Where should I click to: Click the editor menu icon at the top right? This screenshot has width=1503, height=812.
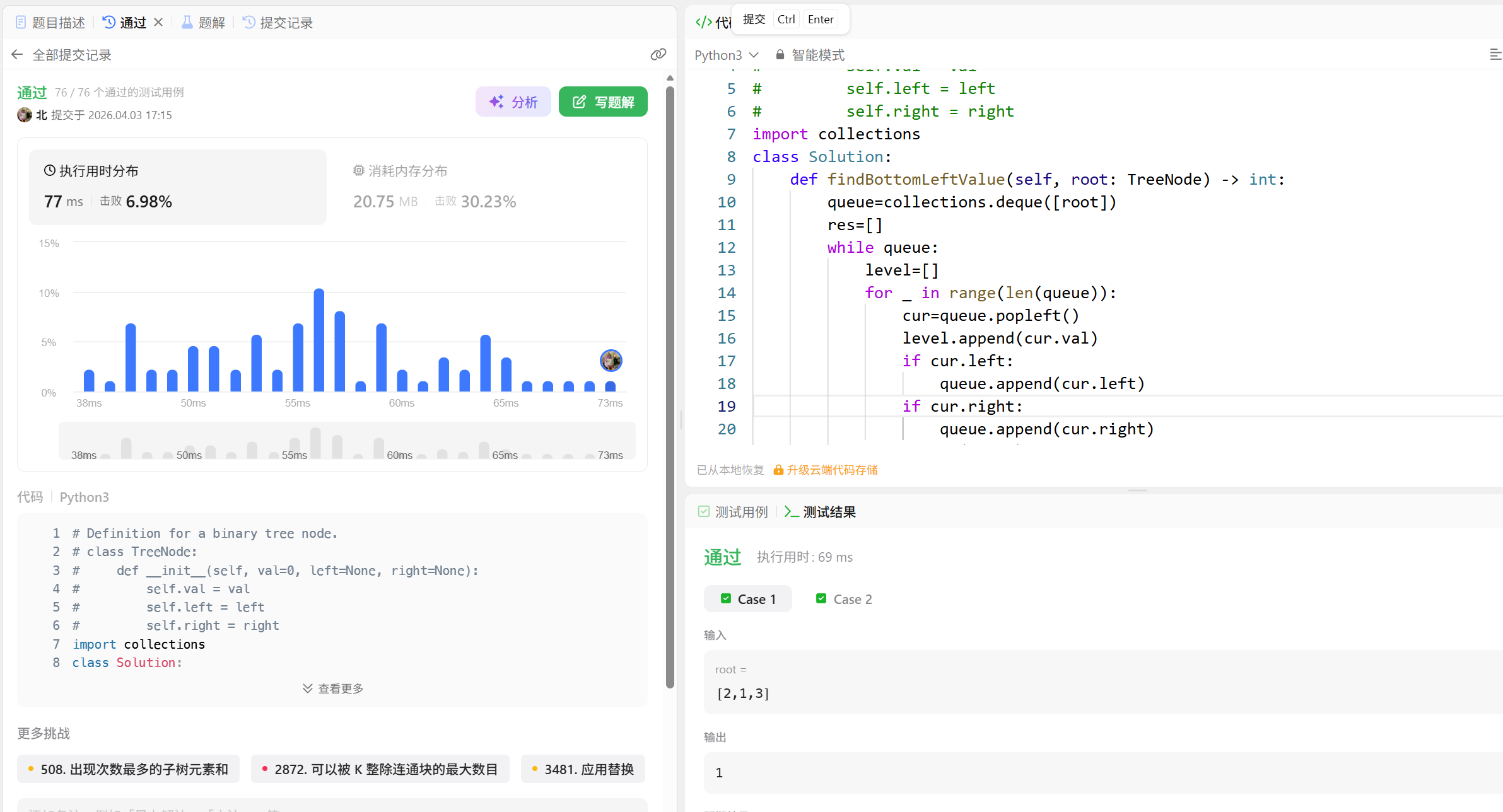click(1495, 55)
